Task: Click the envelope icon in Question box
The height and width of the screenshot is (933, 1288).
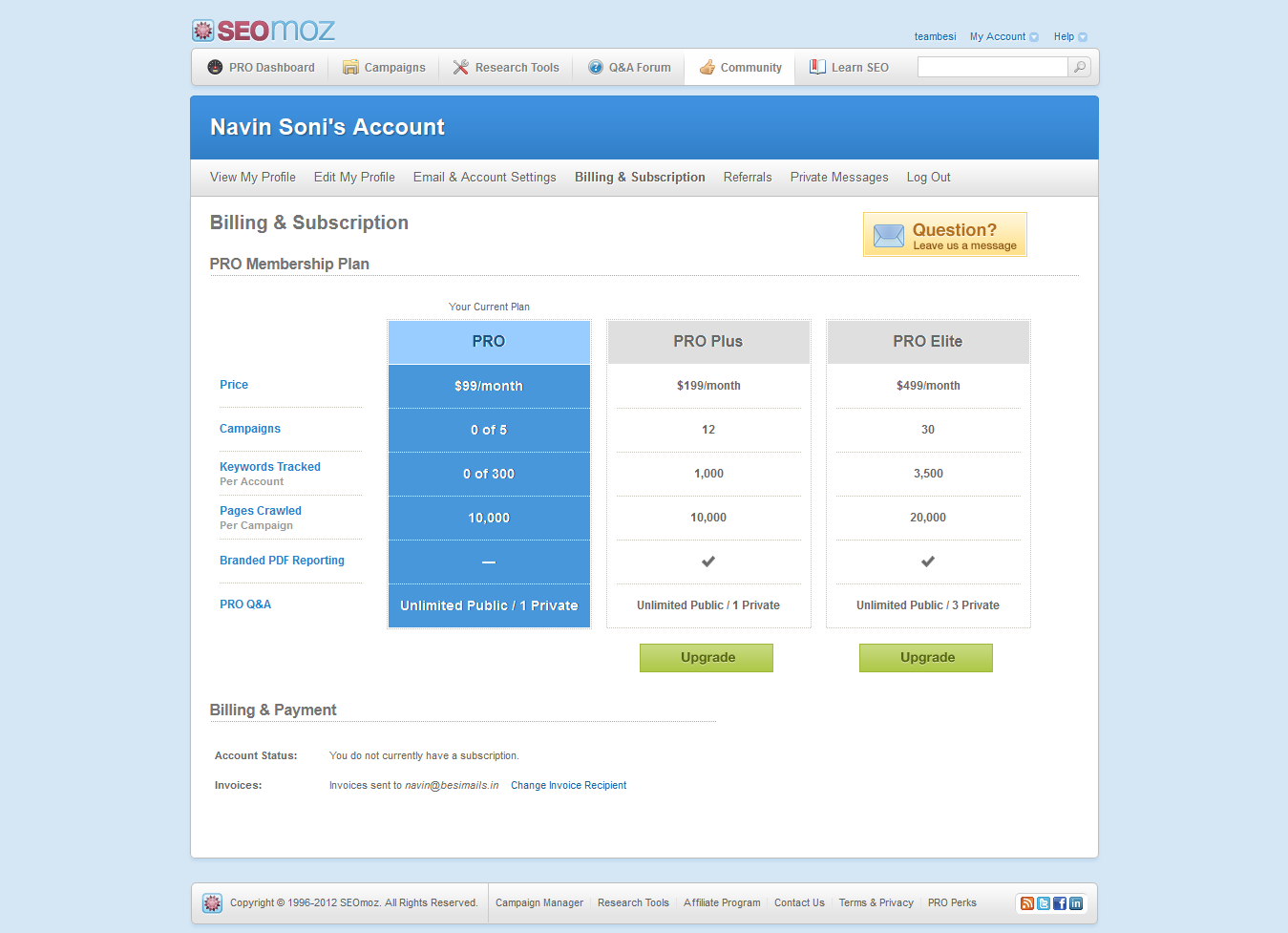Action: (888, 236)
